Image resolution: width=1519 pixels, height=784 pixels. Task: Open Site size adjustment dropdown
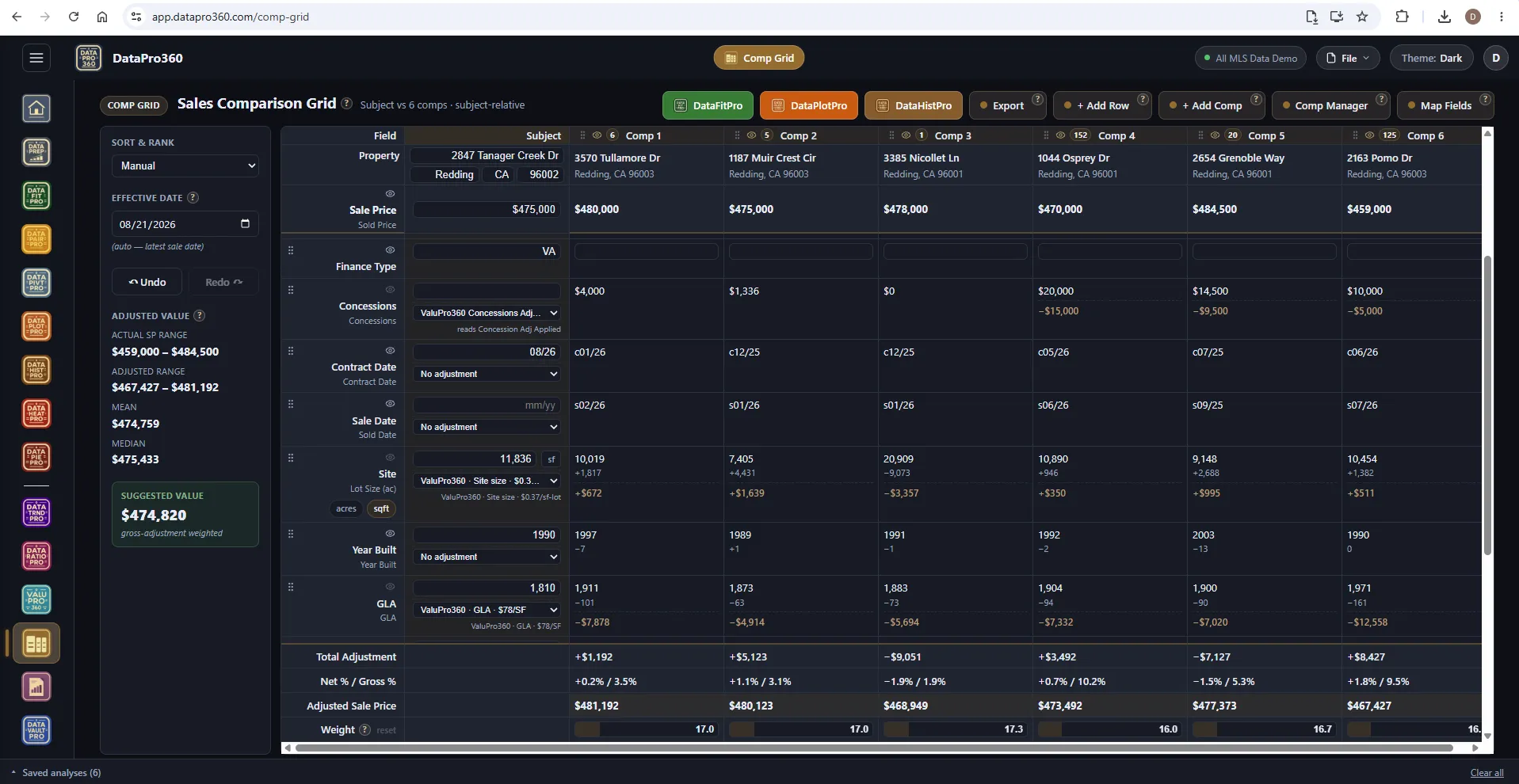point(487,481)
